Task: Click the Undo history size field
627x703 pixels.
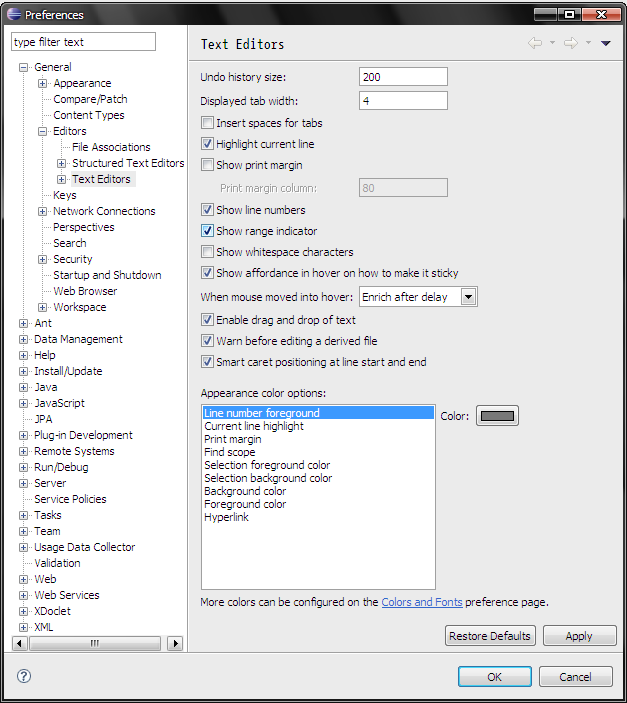Action: pyautogui.click(x=403, y=77)
